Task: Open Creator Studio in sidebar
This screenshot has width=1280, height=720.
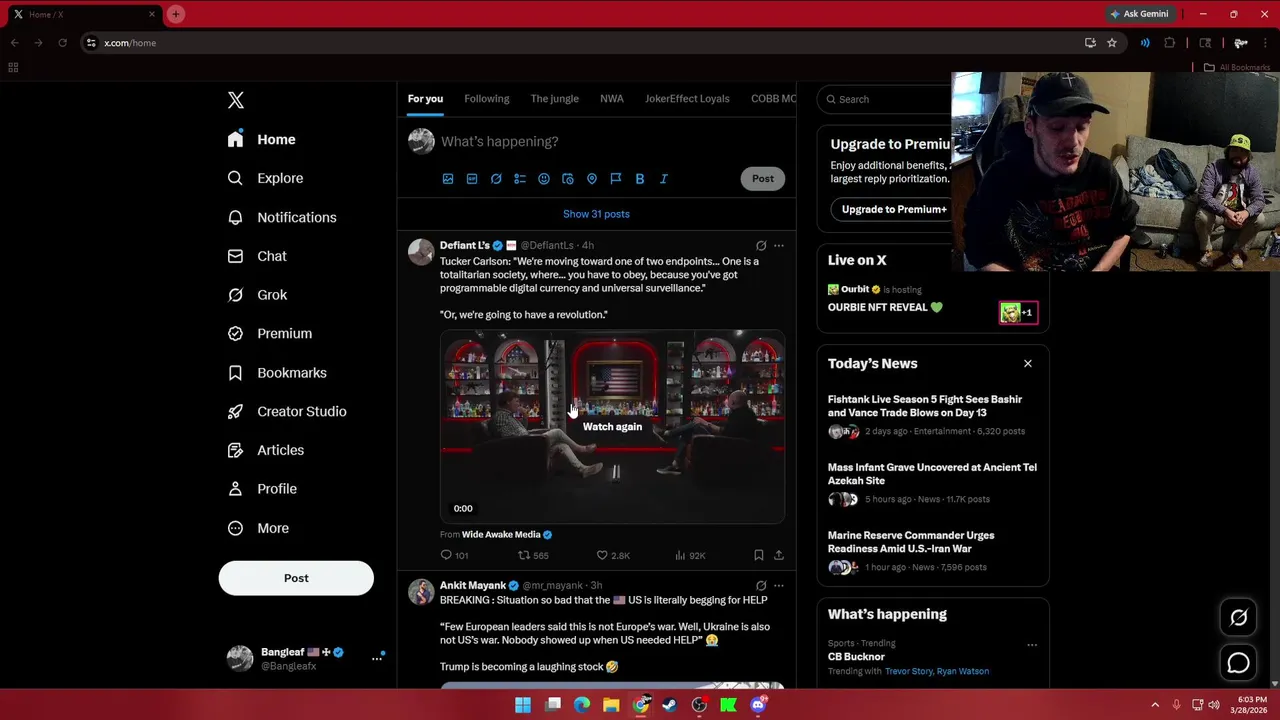Action: coord(288,412)
